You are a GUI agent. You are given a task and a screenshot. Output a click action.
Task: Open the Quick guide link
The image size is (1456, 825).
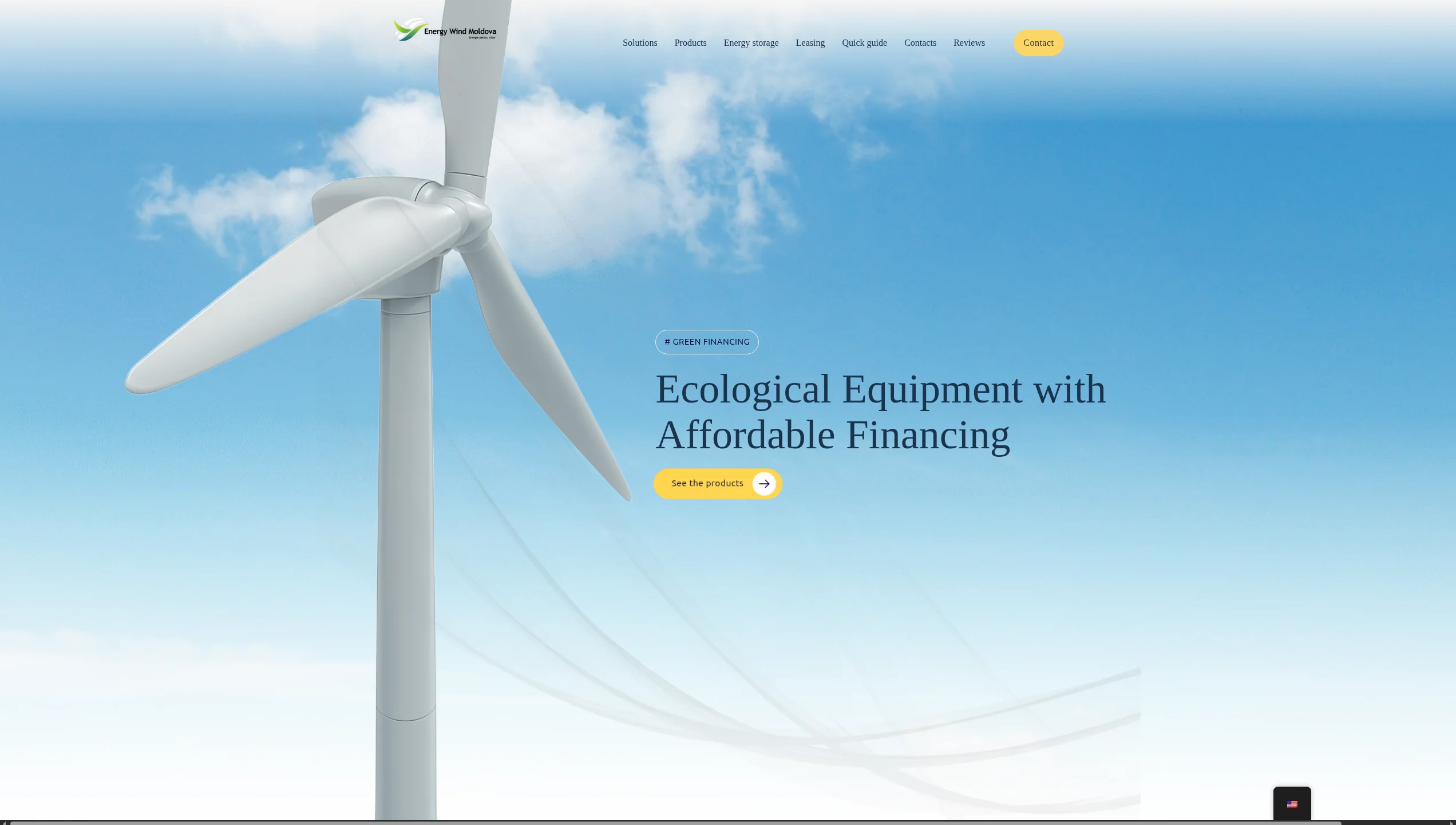pos(864,43)
